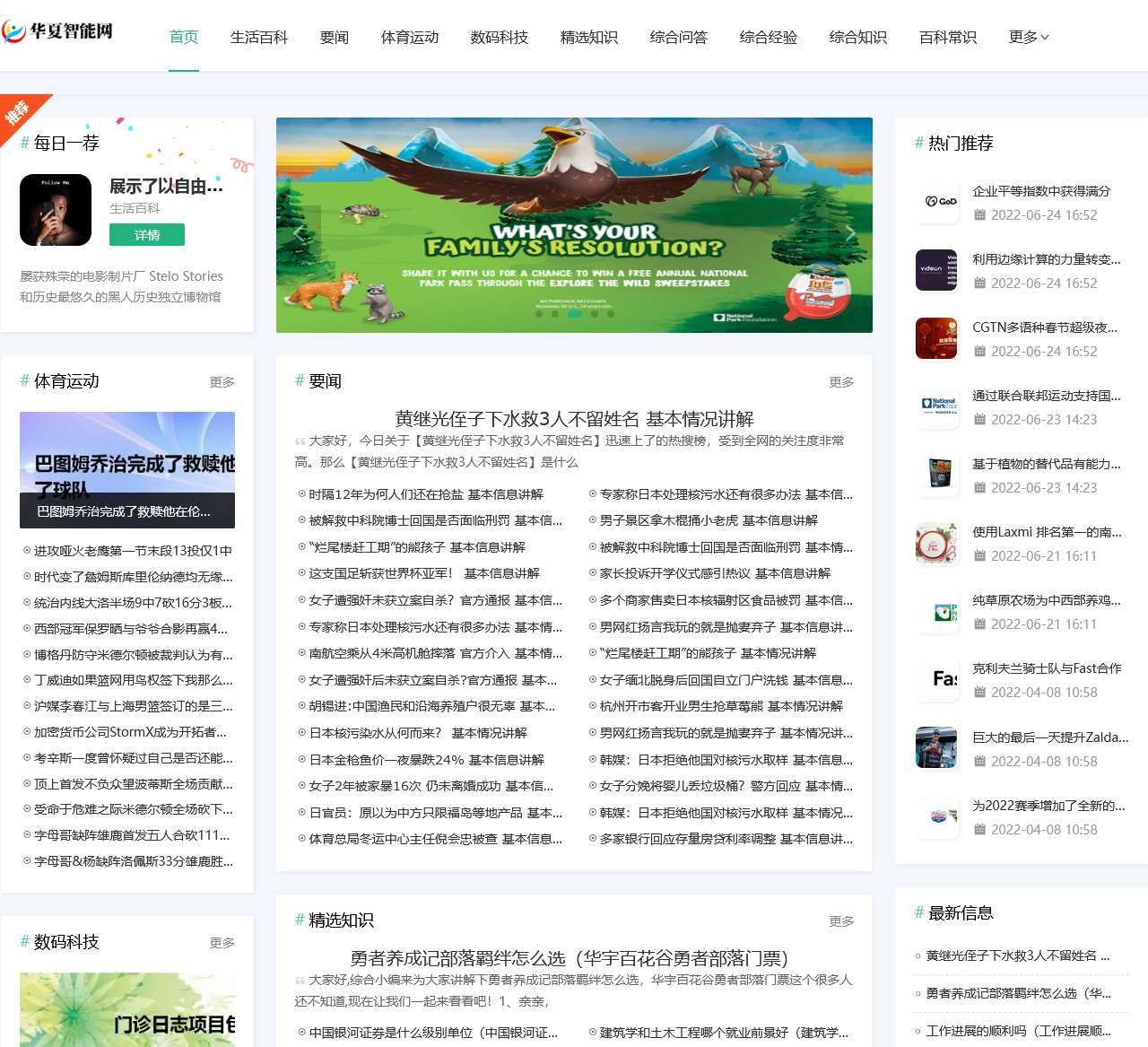This screenshot has width=1148, height=1047.
Task: Open the eagle family resolution banner
Action: pyautogui.click(x=574, y=225)
